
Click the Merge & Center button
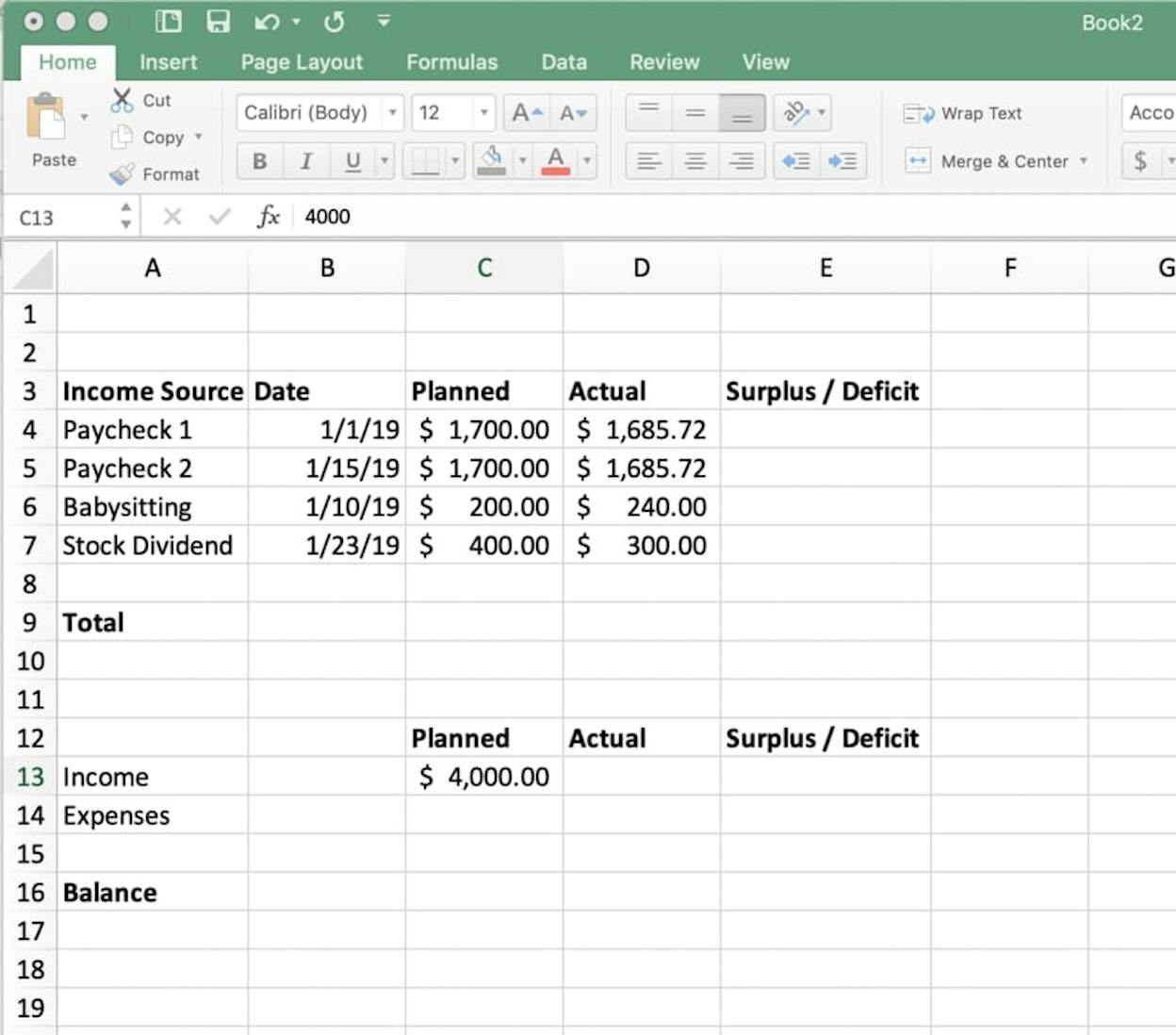pos(987,161)
